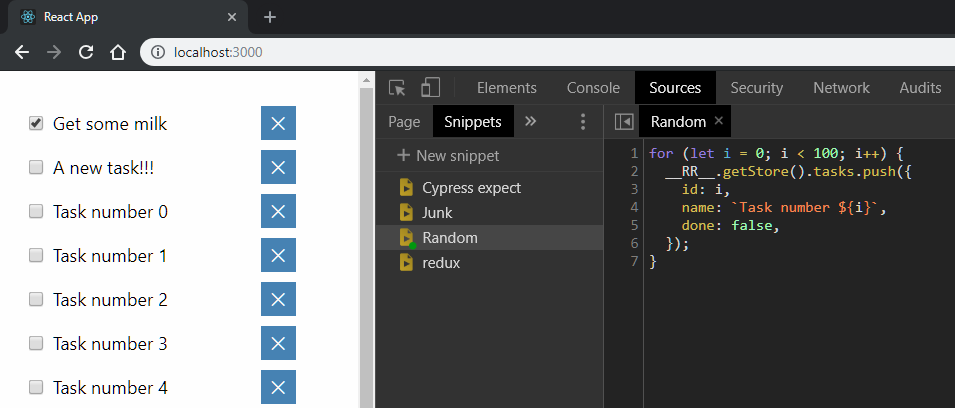Close the Random snippet editor tab

[718, 122]
